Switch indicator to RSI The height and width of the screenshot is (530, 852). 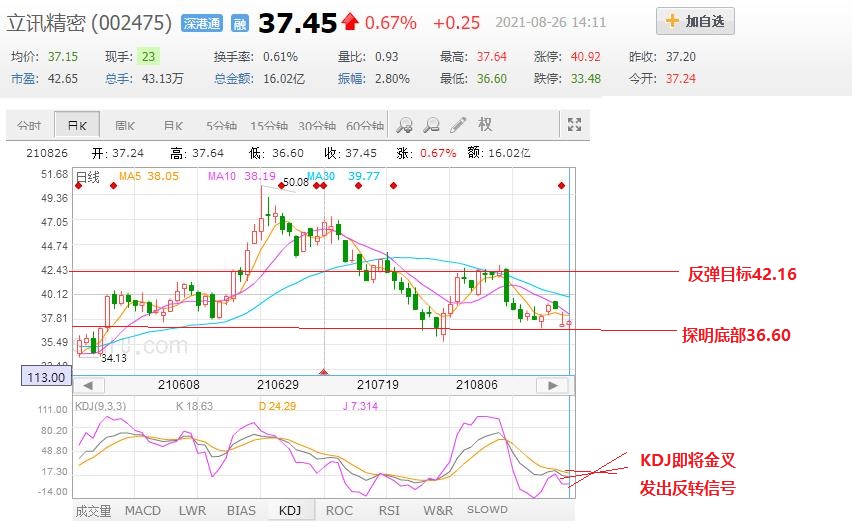pyautogui.click(x=389, y=511)
